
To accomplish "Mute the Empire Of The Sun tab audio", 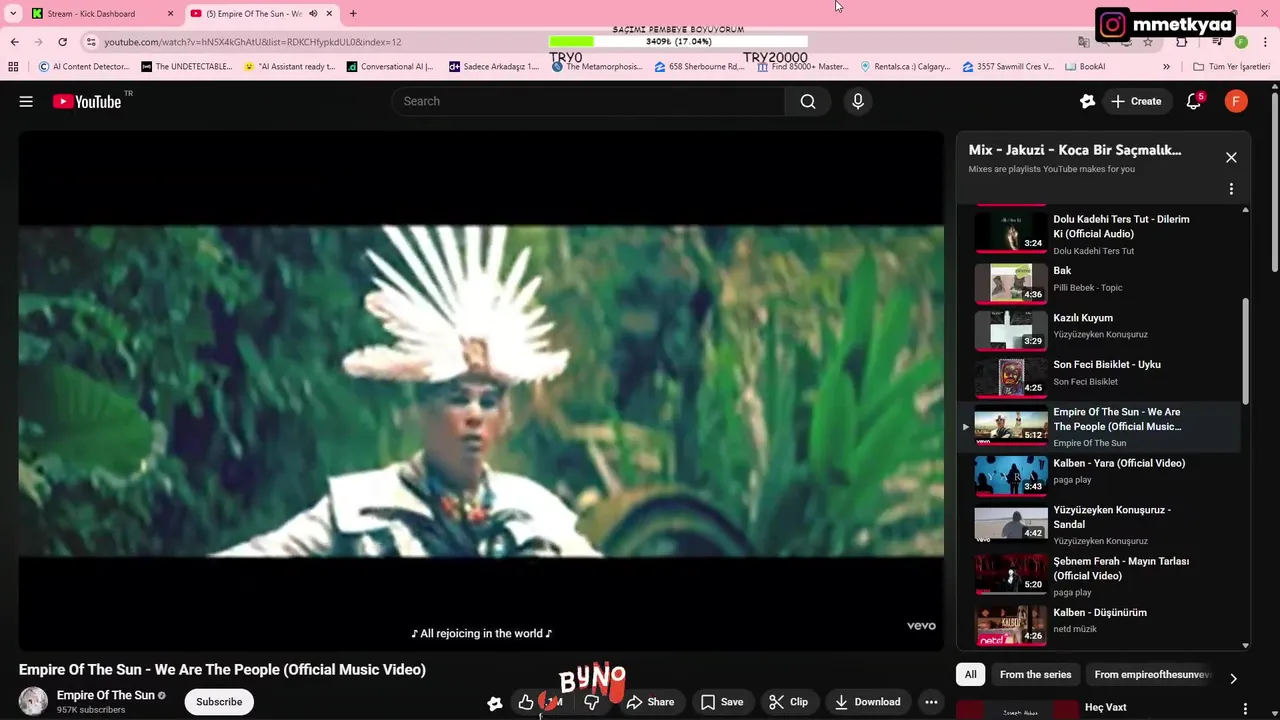I will [313, 14].
